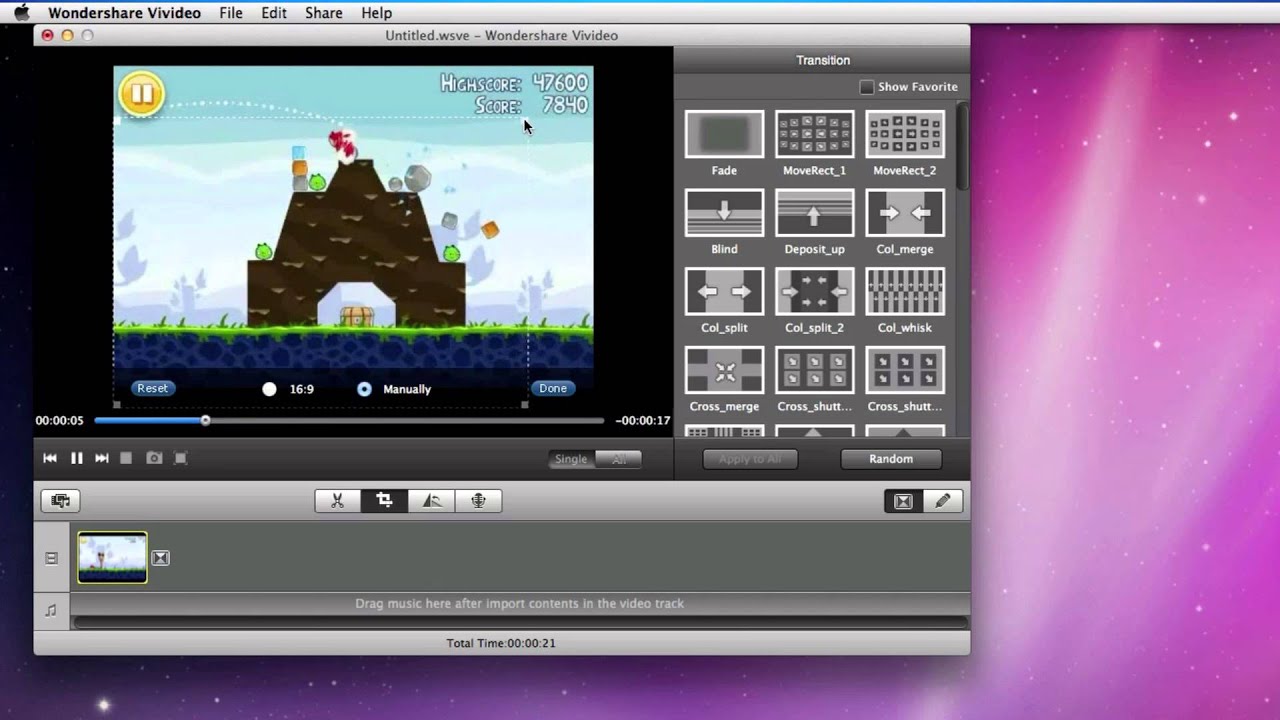Pause the preview playback
The width and height of the screenshot is (1280, 720).
click(x=76, y=458)
